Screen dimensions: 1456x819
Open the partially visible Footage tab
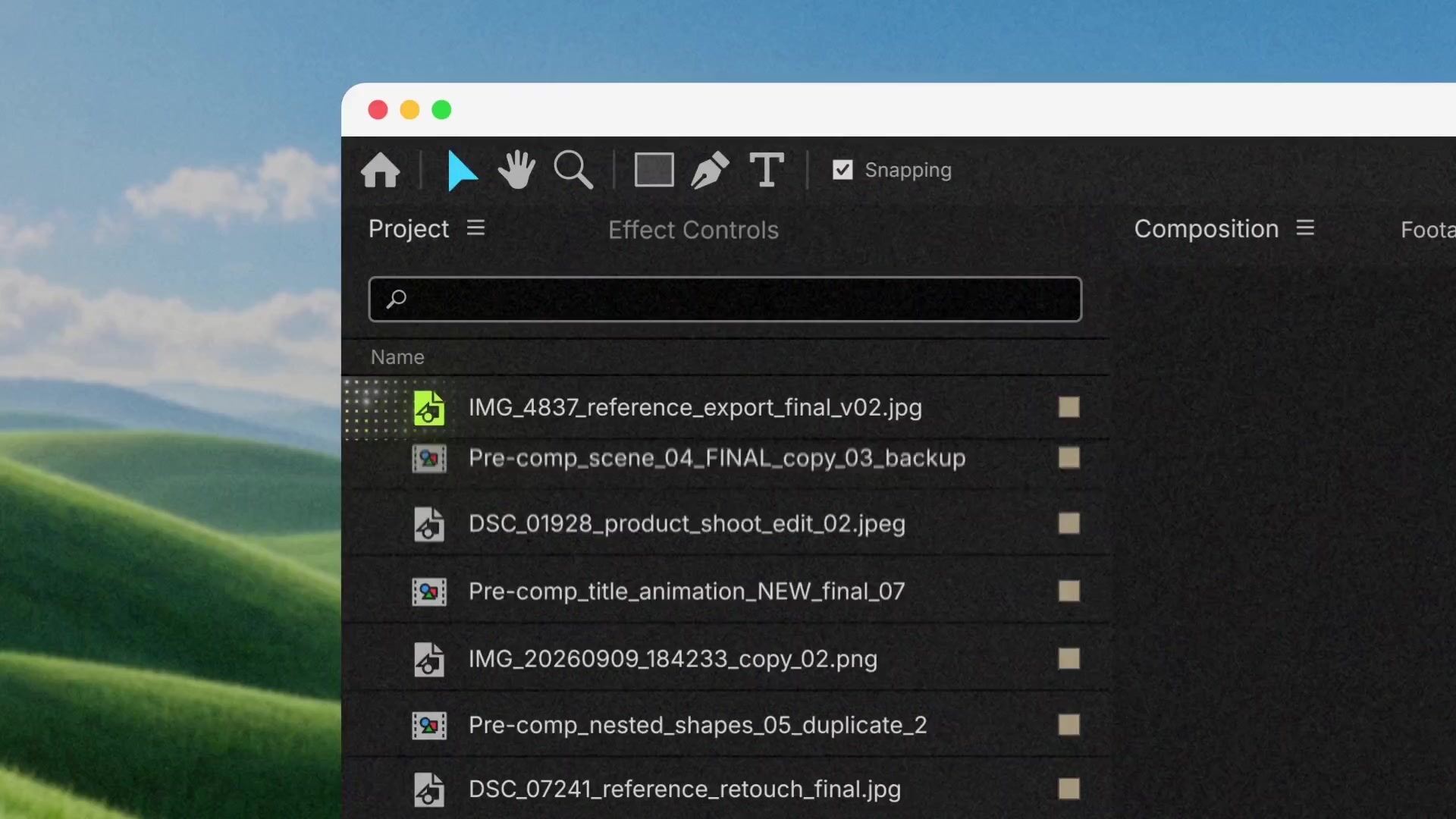click(1428, 230)
